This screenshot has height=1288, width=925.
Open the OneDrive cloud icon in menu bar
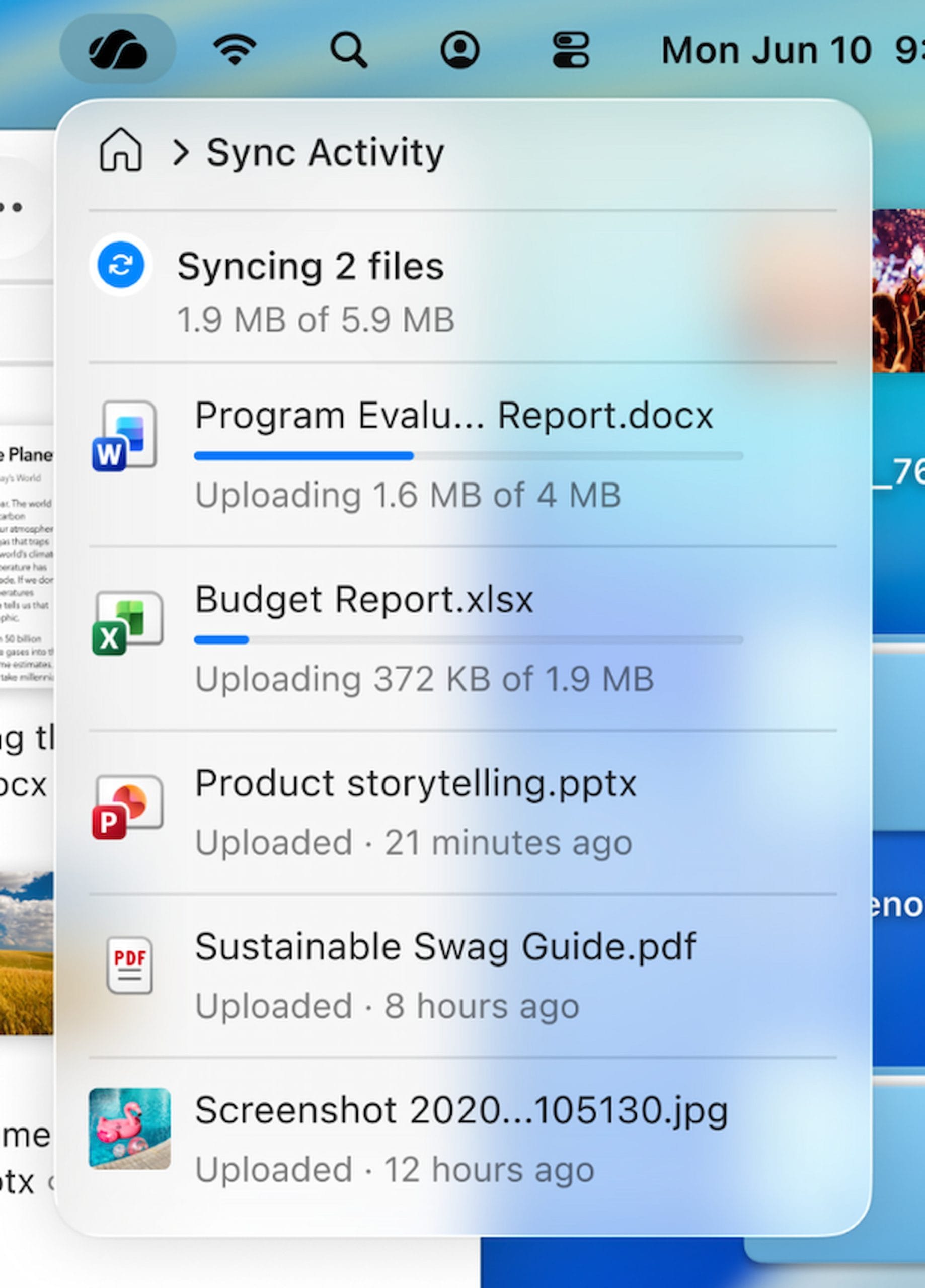[118, 50]
